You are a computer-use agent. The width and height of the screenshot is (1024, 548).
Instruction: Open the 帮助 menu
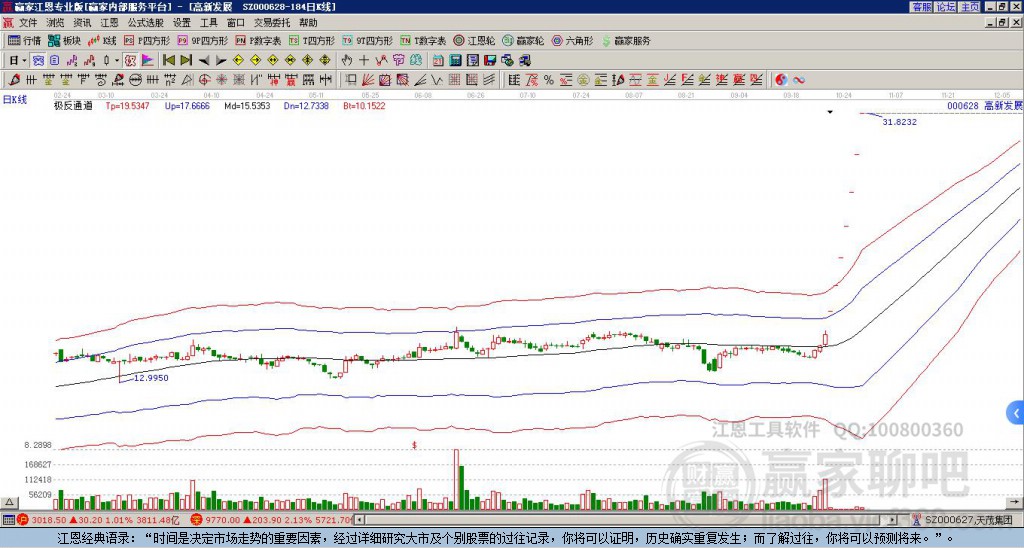(x=308, y=23)
